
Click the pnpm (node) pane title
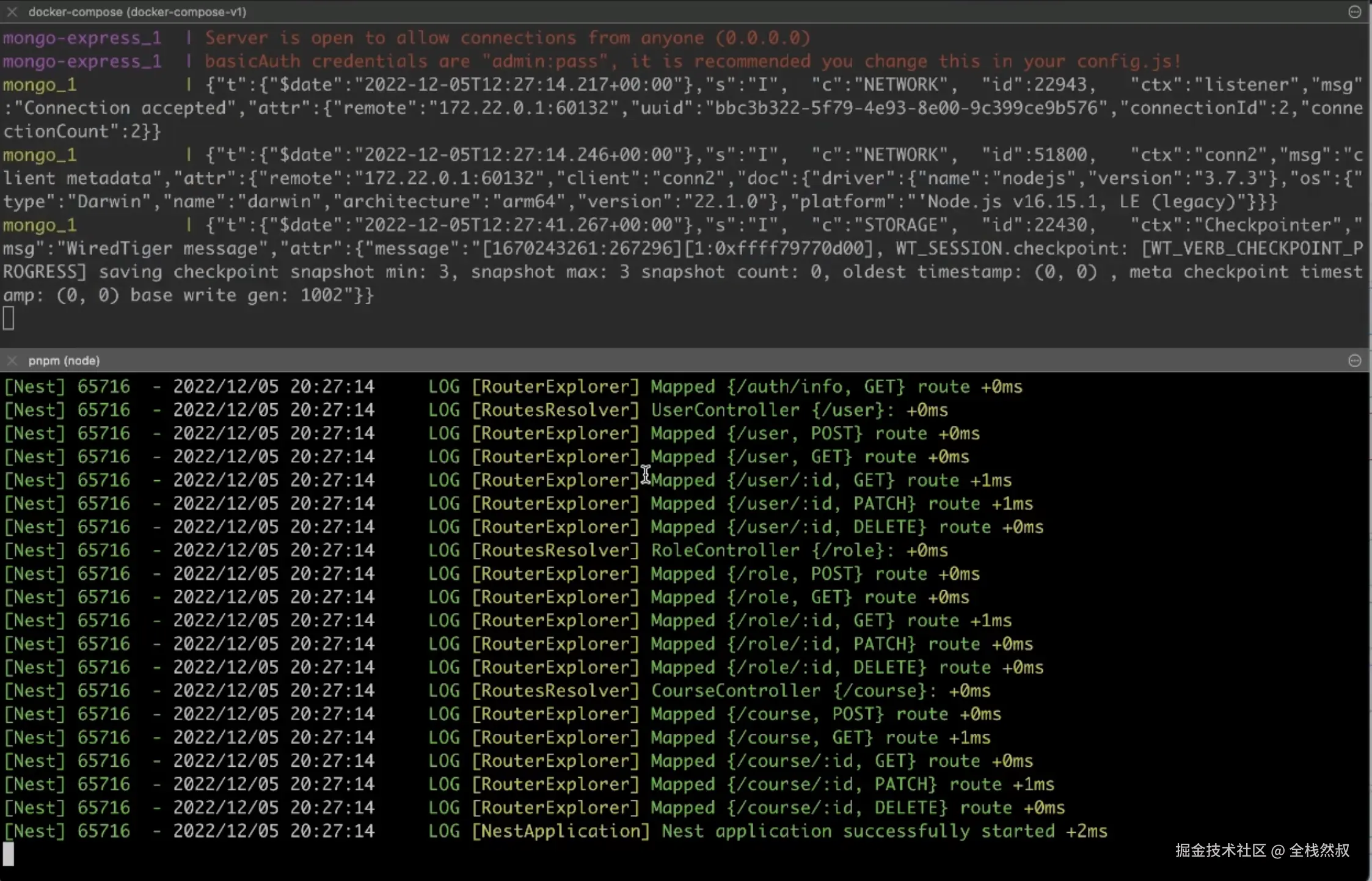tap(64, 360)
